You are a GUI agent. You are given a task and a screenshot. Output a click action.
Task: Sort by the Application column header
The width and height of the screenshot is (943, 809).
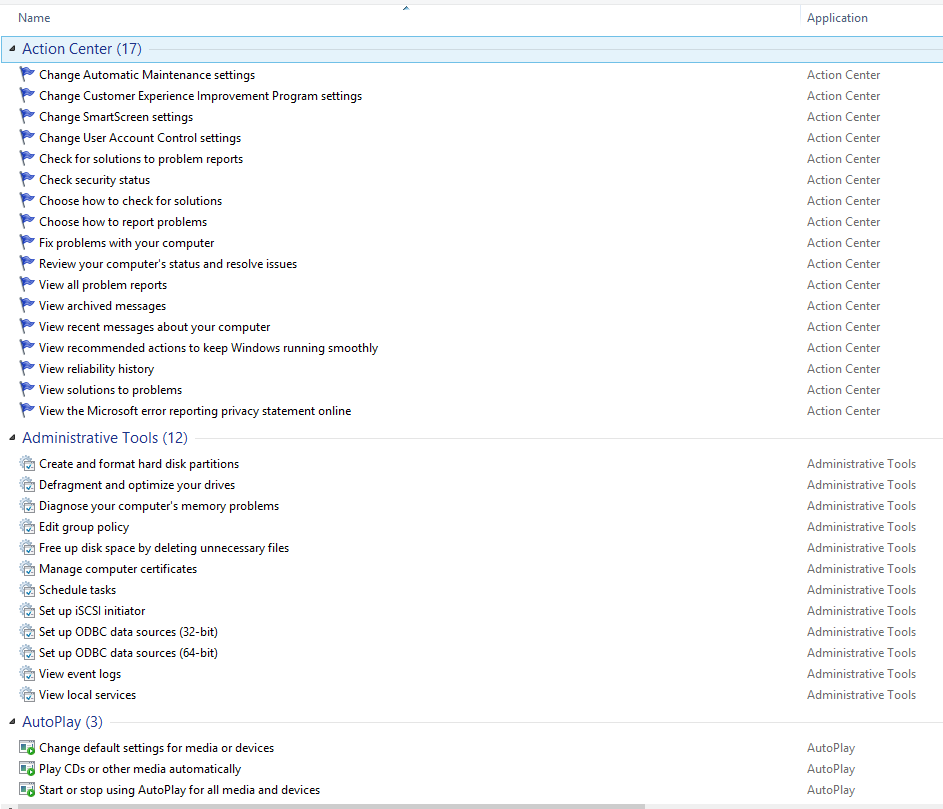click(x=837, y=18)
